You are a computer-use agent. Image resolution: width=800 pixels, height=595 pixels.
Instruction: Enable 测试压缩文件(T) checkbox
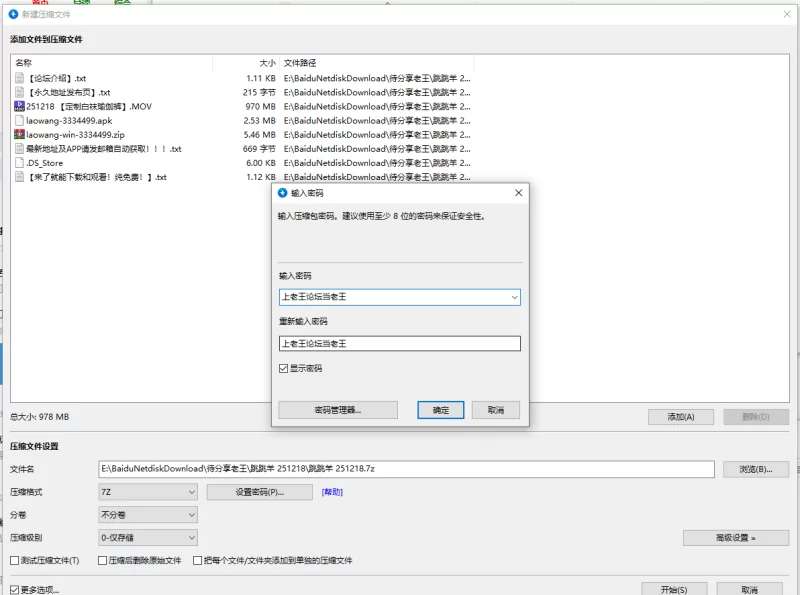(x=14, y=560)
